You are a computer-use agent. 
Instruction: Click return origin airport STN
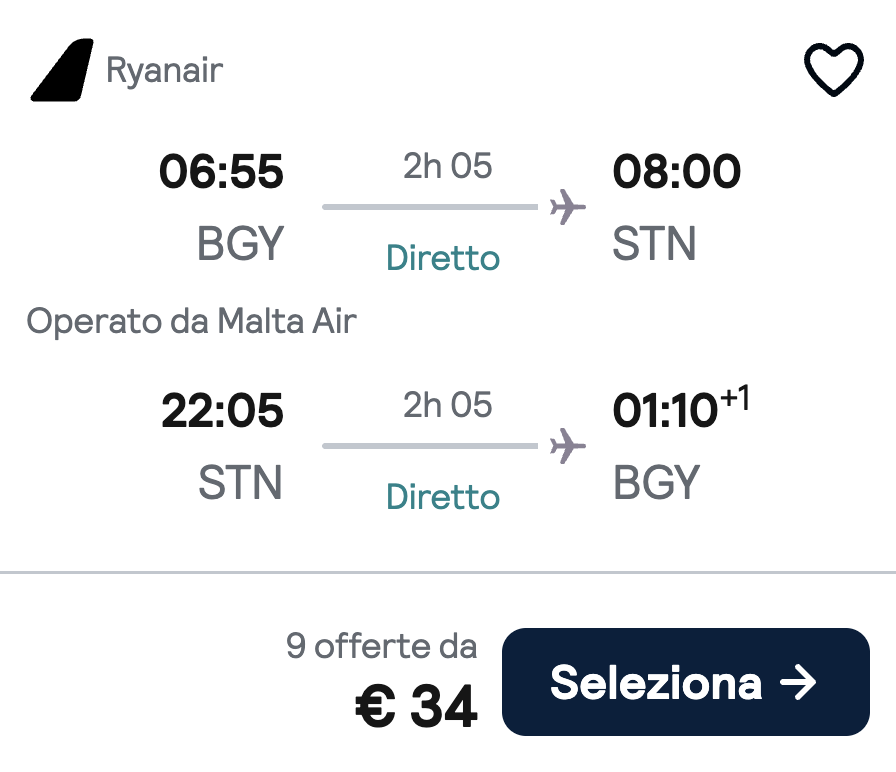point(240,482)
